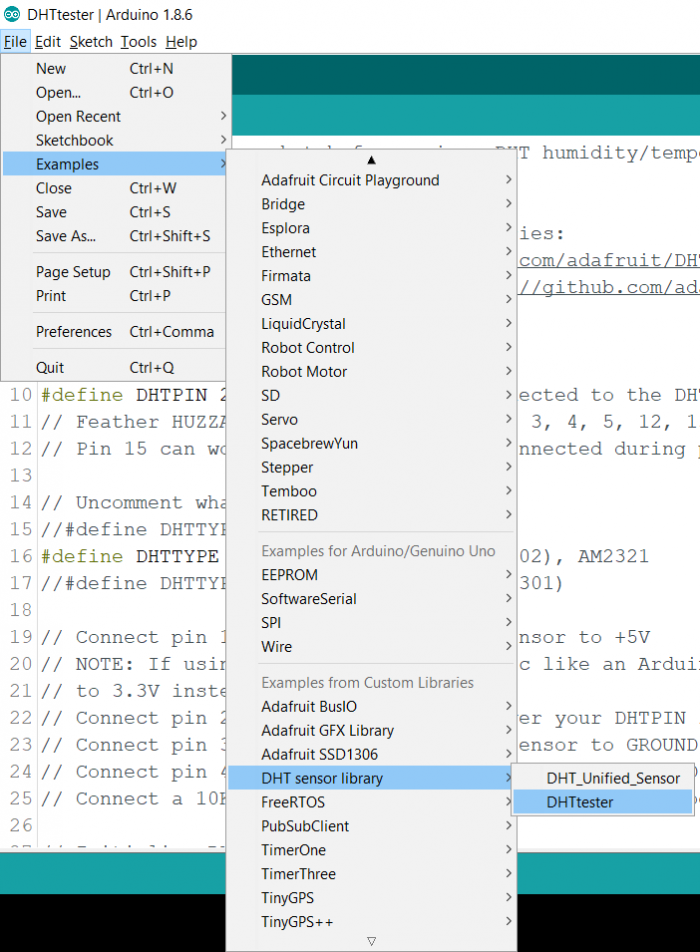The image size is (700, 952).
Task: Open RETIRED examples submenu
Action: click(372, 515)
